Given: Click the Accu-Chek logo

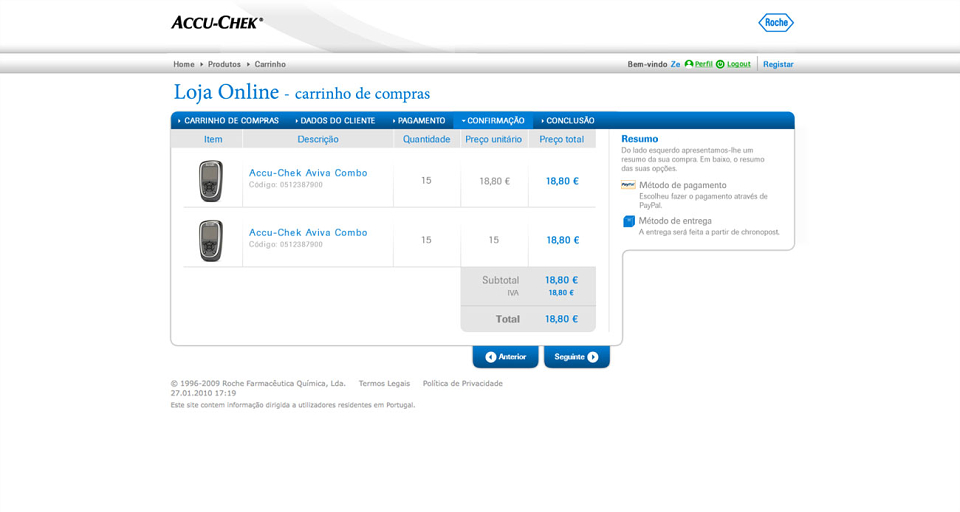Looking at the screenshot, I should [217, 23].
